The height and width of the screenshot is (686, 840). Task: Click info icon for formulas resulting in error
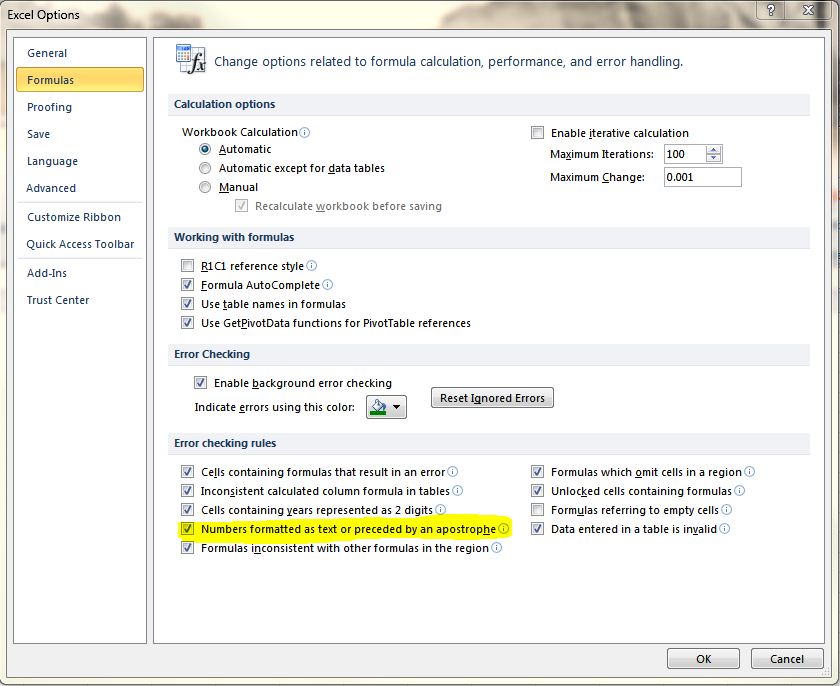[453, 472]
